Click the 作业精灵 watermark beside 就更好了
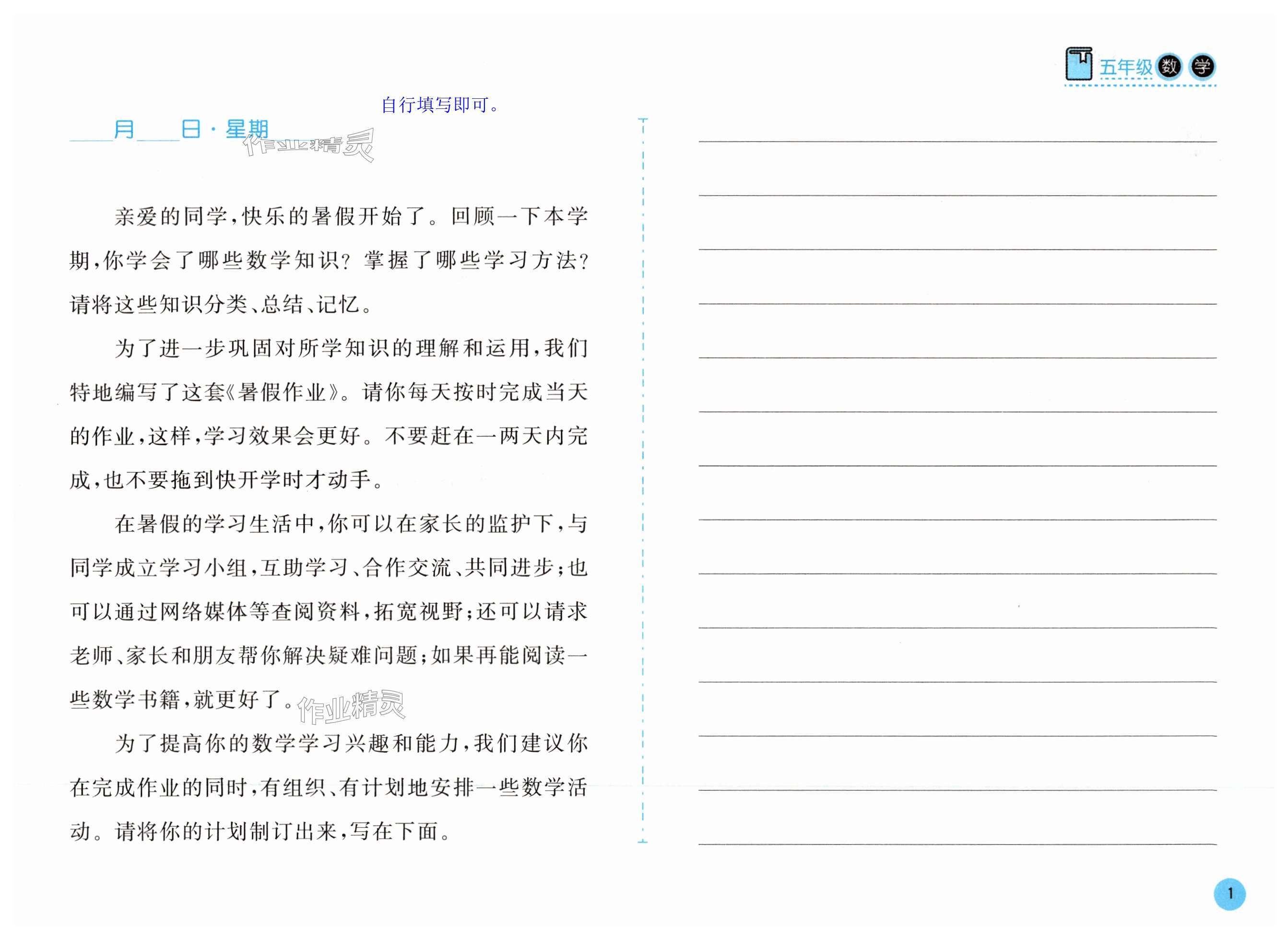The width and height of the screenshot is (1288, 940). coord(351,707)
